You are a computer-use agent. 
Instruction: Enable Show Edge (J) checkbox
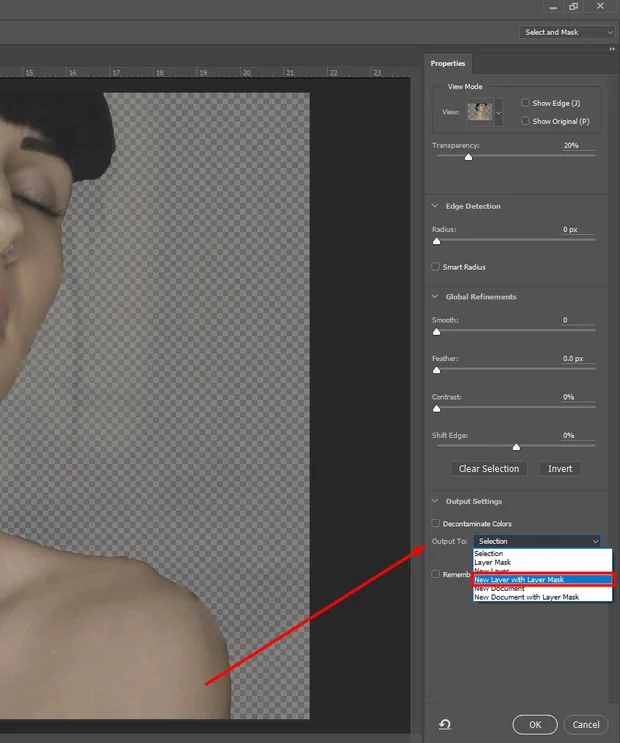pyautogui.click(x=525, y=103)
